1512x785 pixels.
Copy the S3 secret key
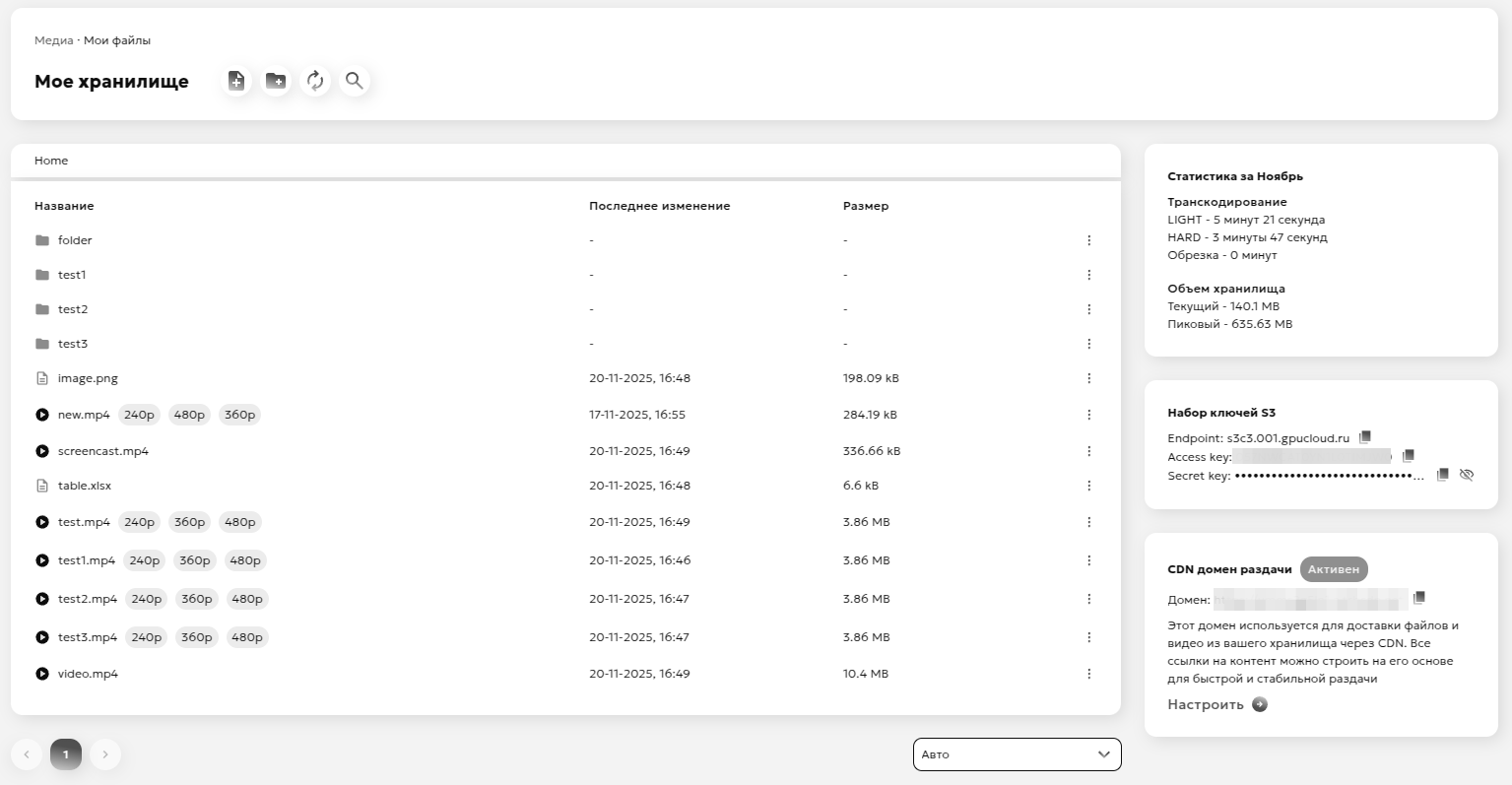[1442, 475]
